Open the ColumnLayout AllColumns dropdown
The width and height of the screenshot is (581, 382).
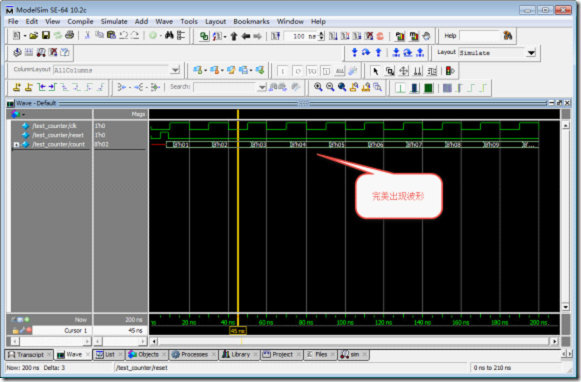click(x=175, y=70)
